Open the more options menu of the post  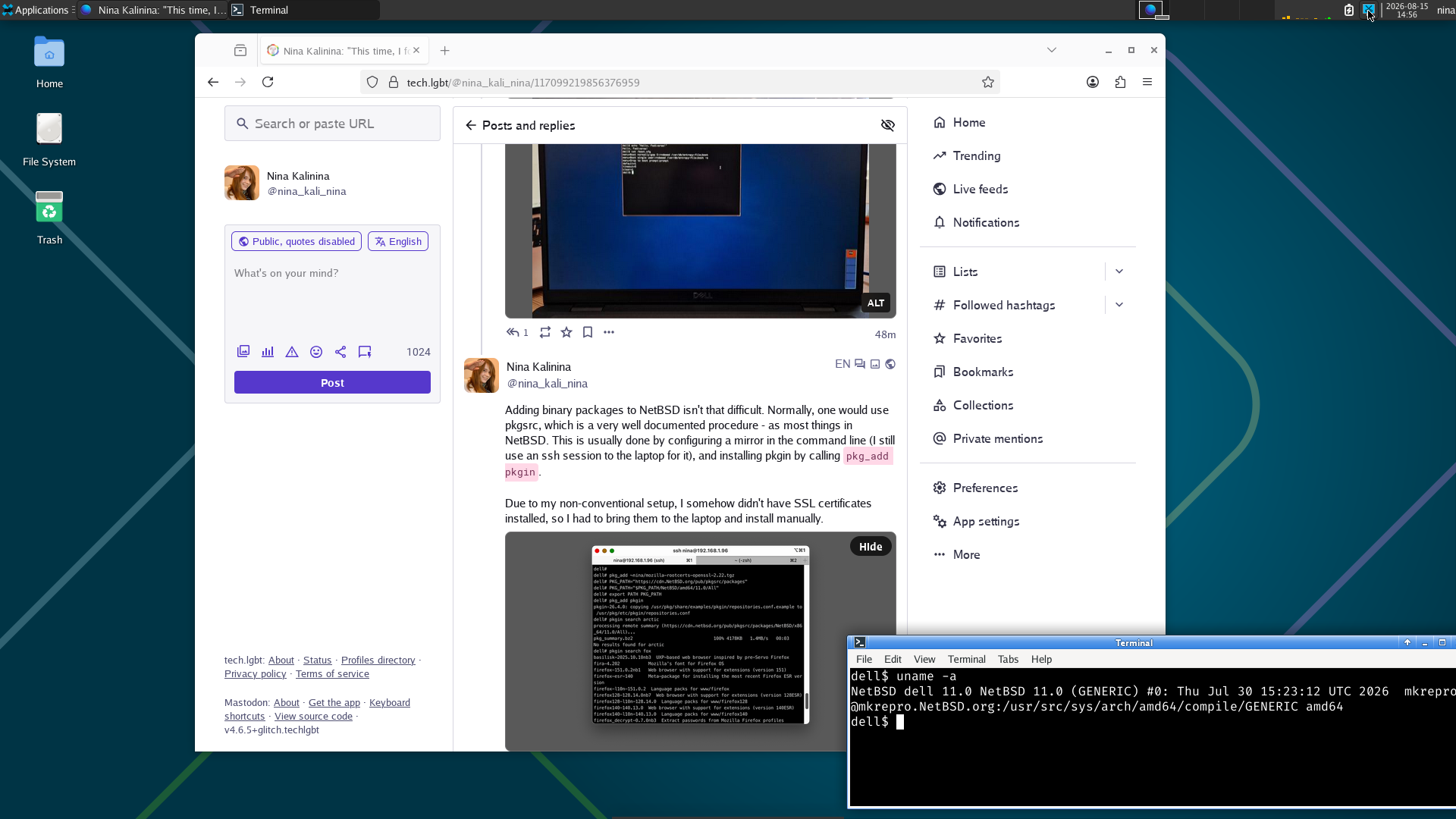point(609,332)
